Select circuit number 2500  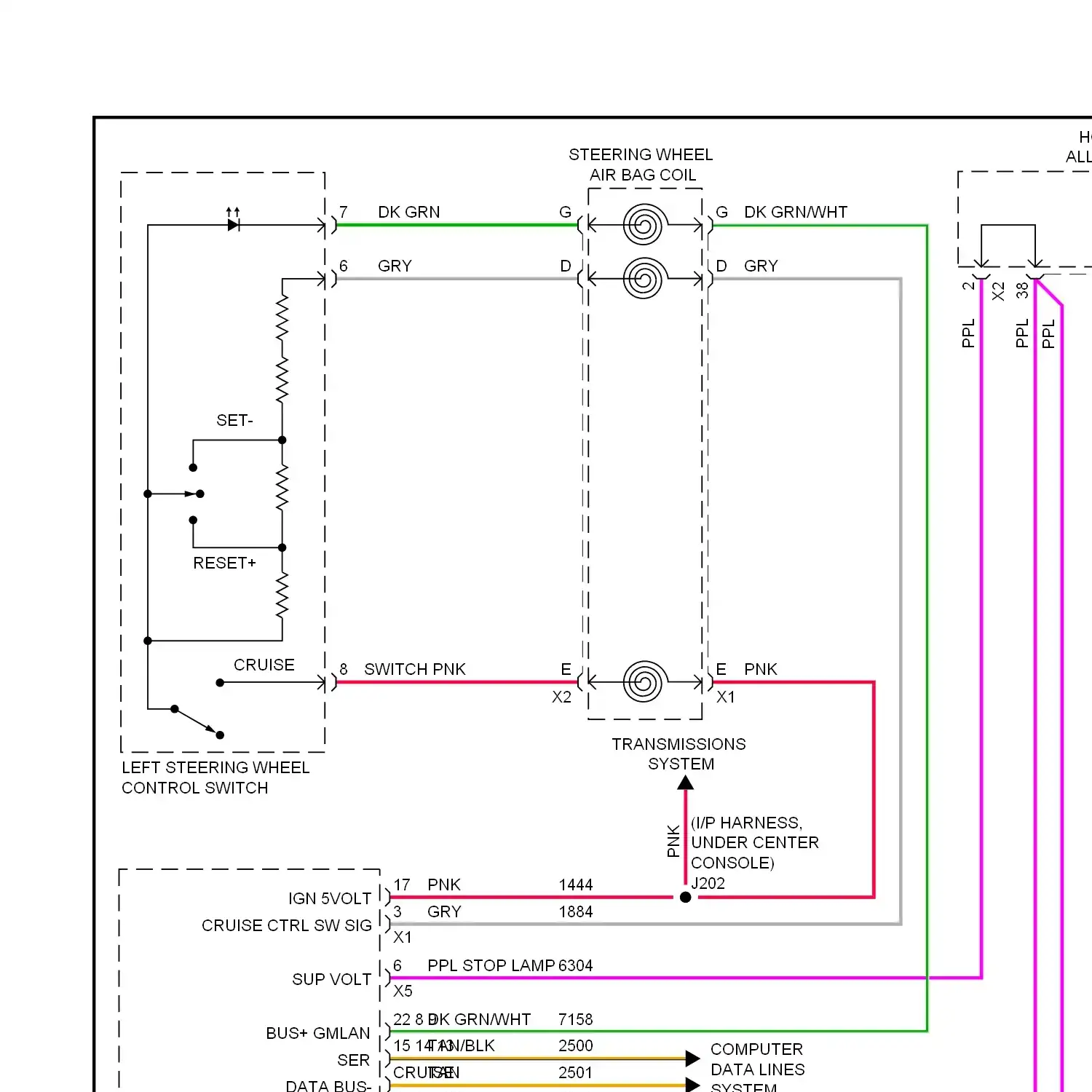pos(576,1045)
